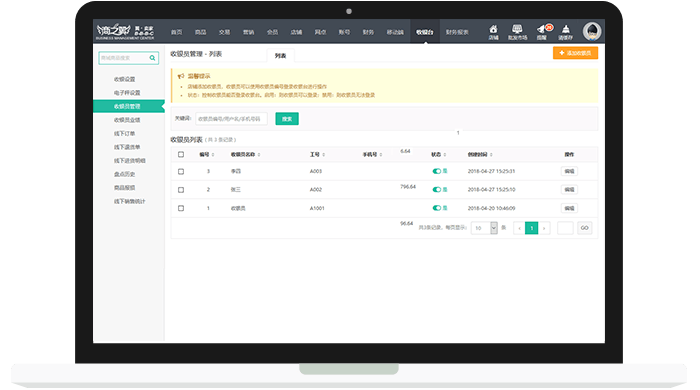Viewport: 700px width, 390px height.
Task: Switch to the 列表 tab
Action: tap(280, 56)
